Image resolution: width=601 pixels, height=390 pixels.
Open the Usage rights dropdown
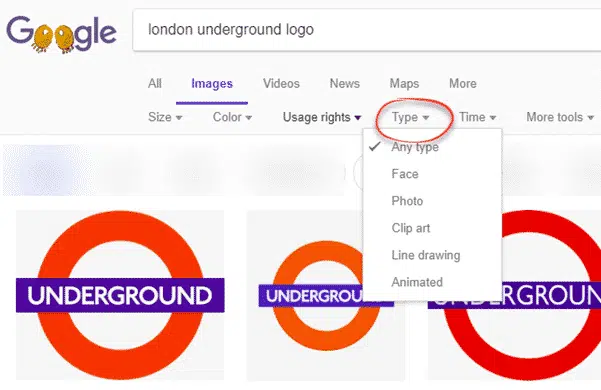[322, 117]
